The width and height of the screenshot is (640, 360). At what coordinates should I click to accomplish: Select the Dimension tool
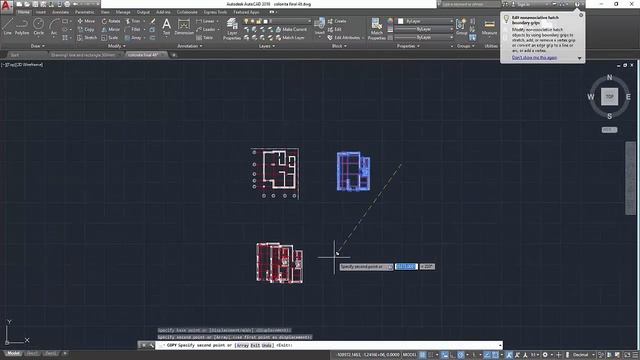[x=184, y=27]
